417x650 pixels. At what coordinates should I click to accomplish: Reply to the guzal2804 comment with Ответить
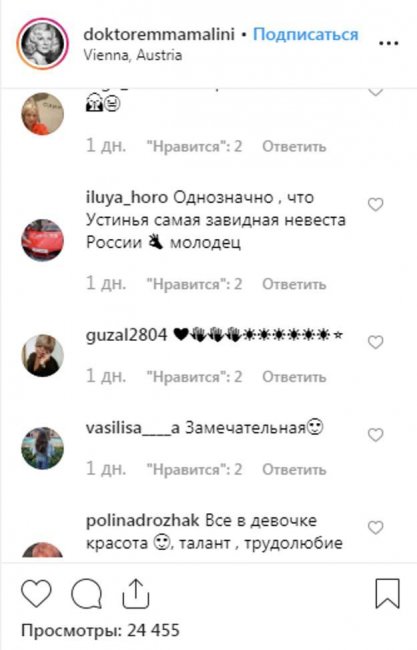294,377
